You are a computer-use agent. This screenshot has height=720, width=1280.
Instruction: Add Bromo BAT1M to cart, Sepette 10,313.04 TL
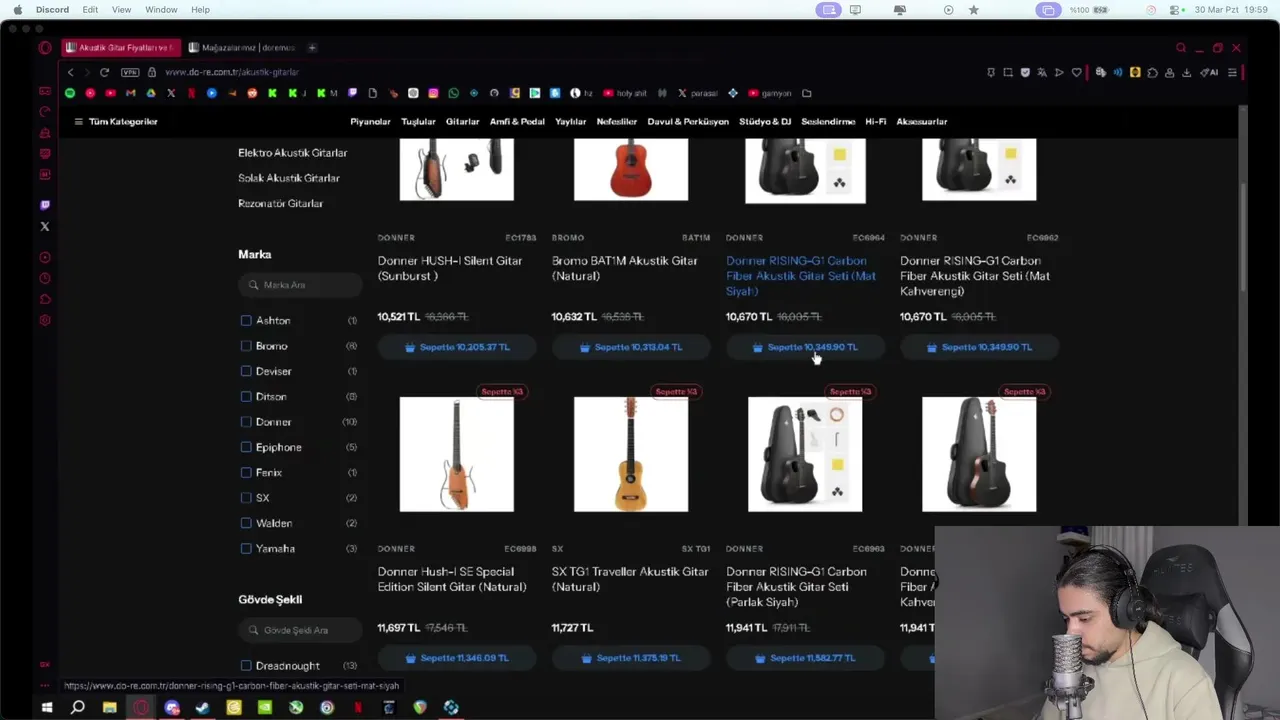tap(631, 347)
